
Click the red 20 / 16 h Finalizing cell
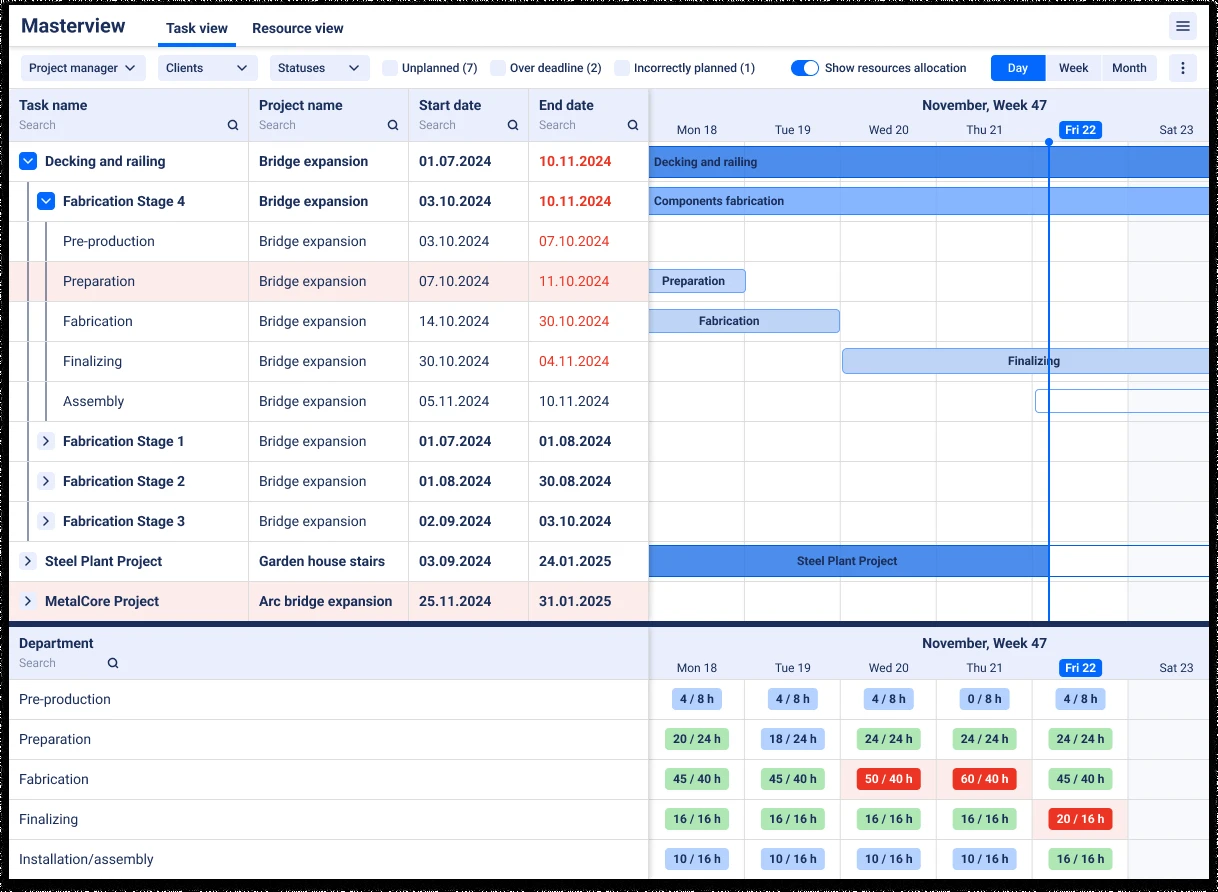point(1080,819)
